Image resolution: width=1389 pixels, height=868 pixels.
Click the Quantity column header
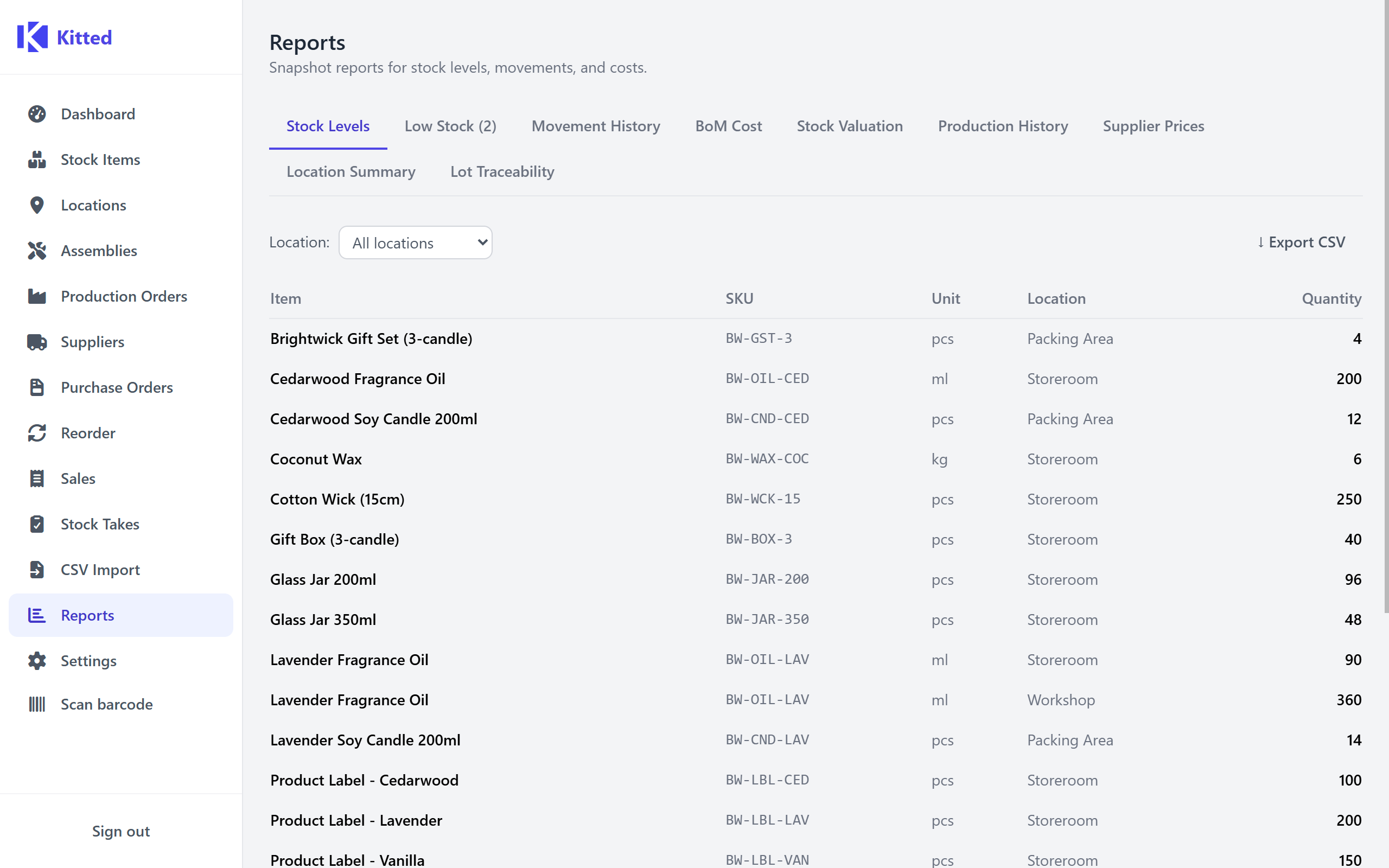1331,298
